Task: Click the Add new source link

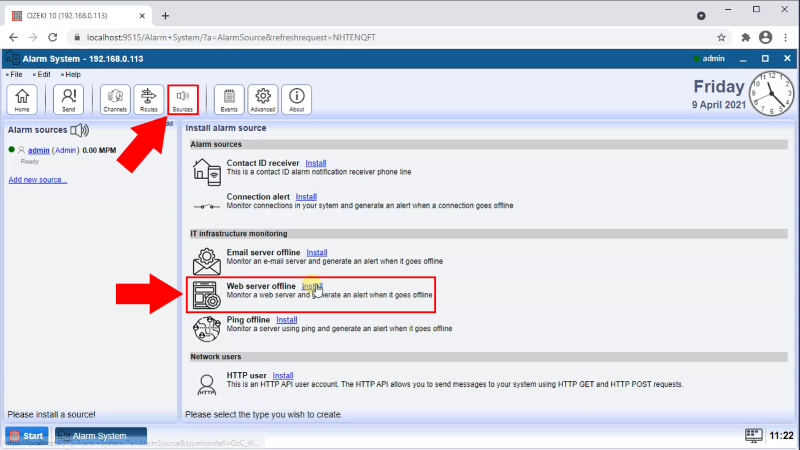Action: (38, 180)
